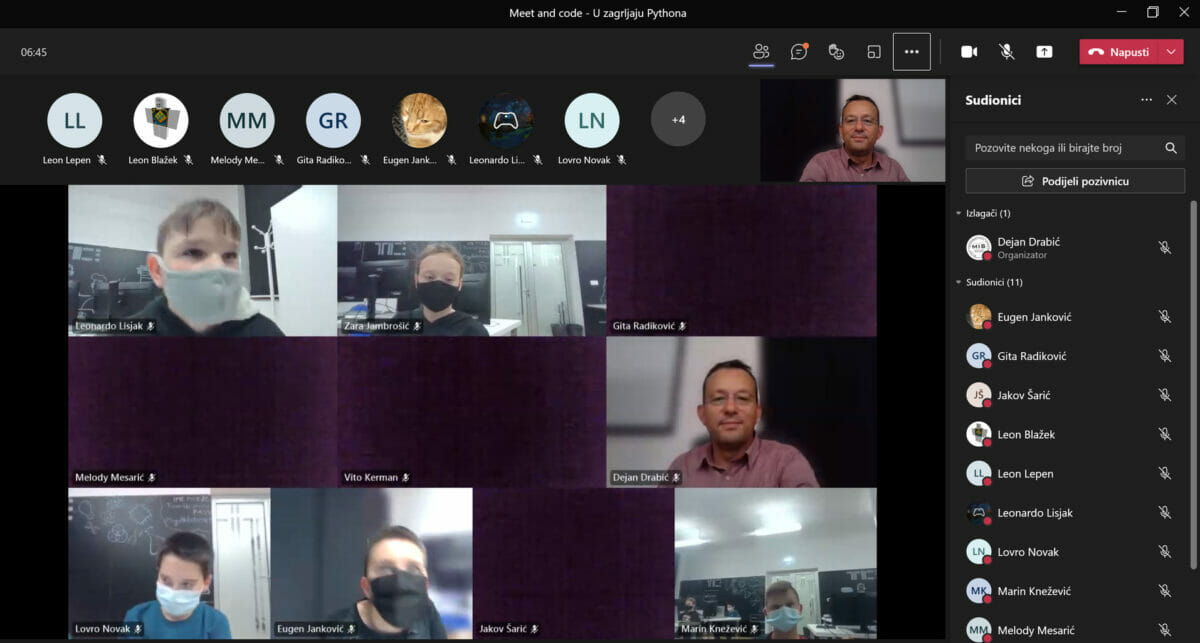Click the +4 overflow participants bubble

[x=678, y=120]
